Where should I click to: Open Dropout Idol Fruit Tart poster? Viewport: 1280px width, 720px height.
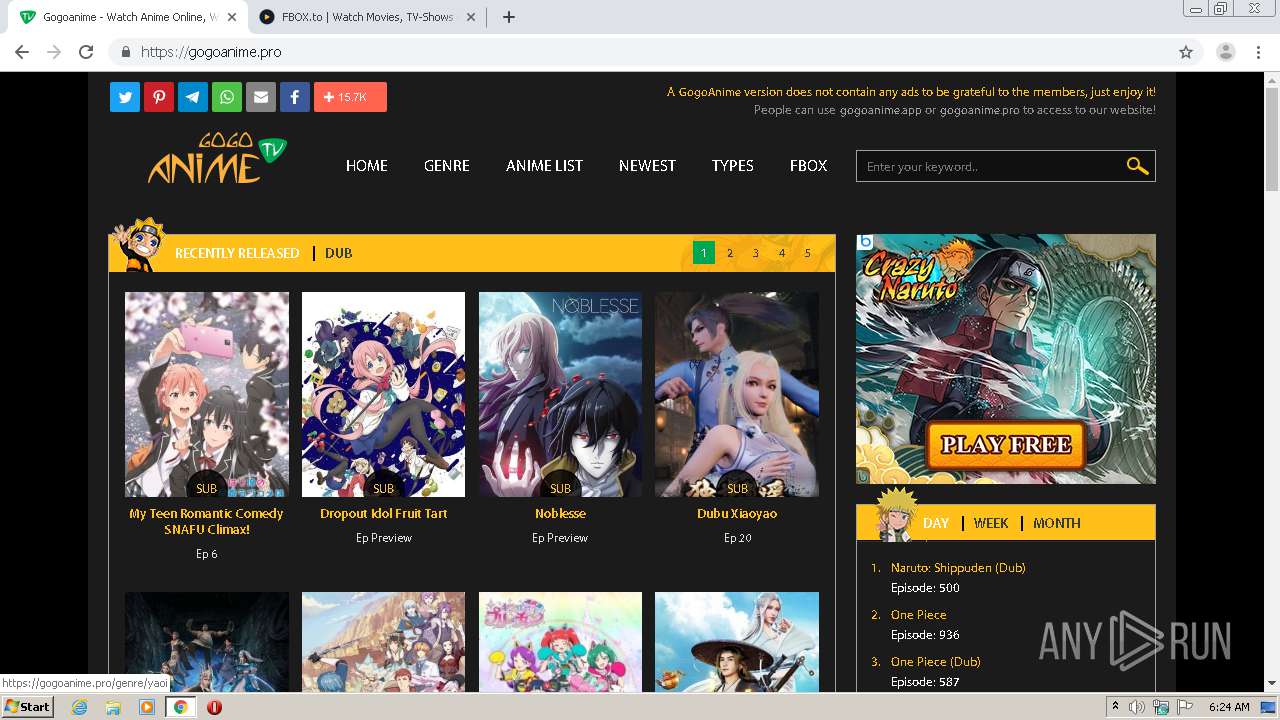click(x=384, y=394)
